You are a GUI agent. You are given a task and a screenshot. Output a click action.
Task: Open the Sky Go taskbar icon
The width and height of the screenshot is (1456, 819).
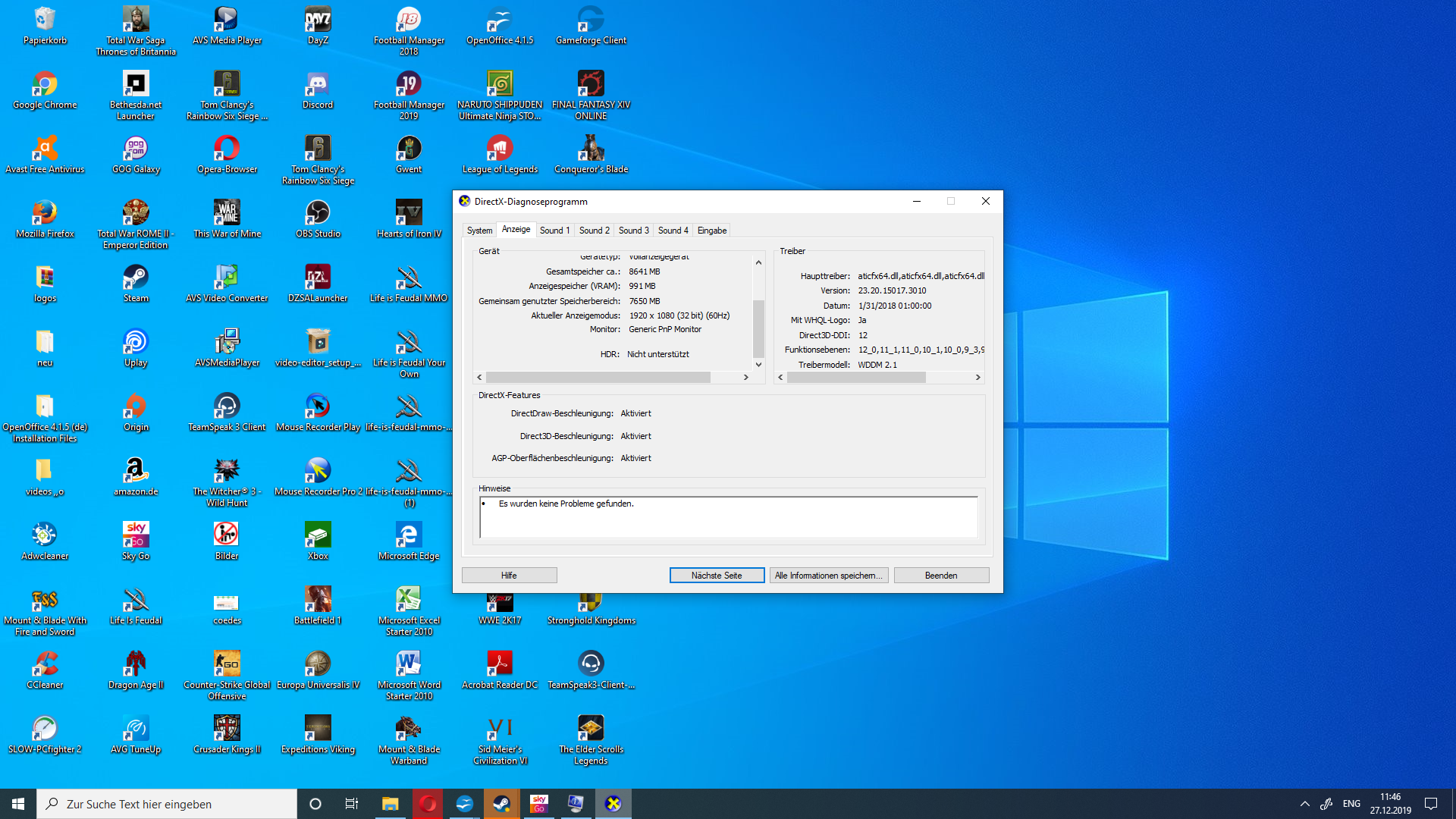pyautogui.click(x=538, y=804)
